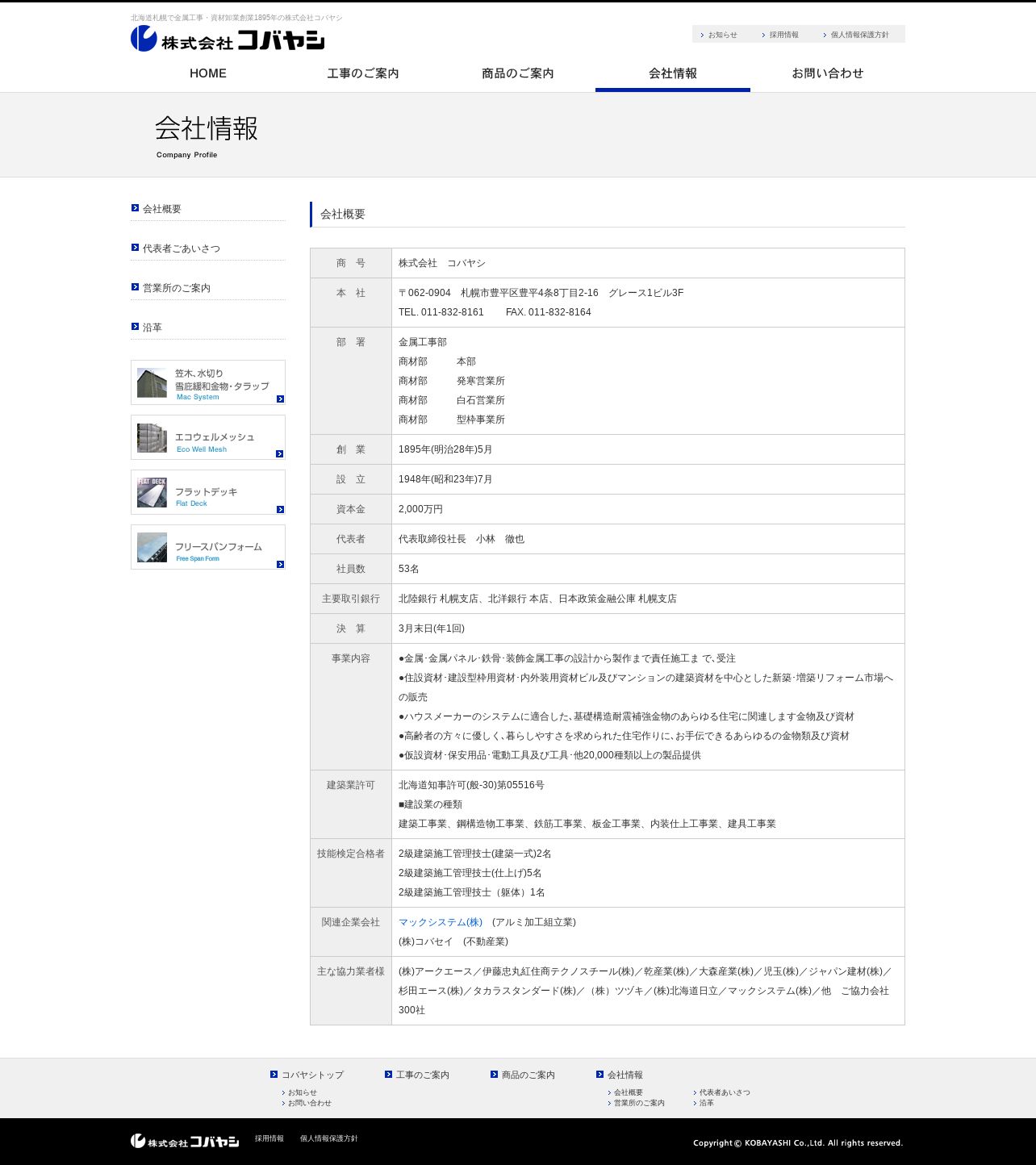
Task: Click the Eco Well Mesh banner arrow icon
Action: tap(280, 454)
